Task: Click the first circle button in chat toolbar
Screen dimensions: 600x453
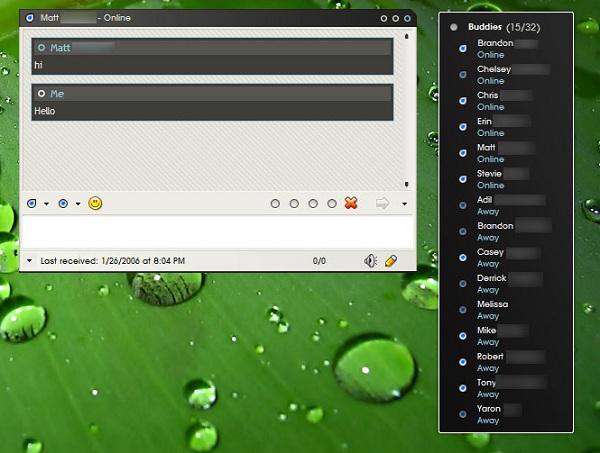Action: pyautogui.click(x=275, y=204)
